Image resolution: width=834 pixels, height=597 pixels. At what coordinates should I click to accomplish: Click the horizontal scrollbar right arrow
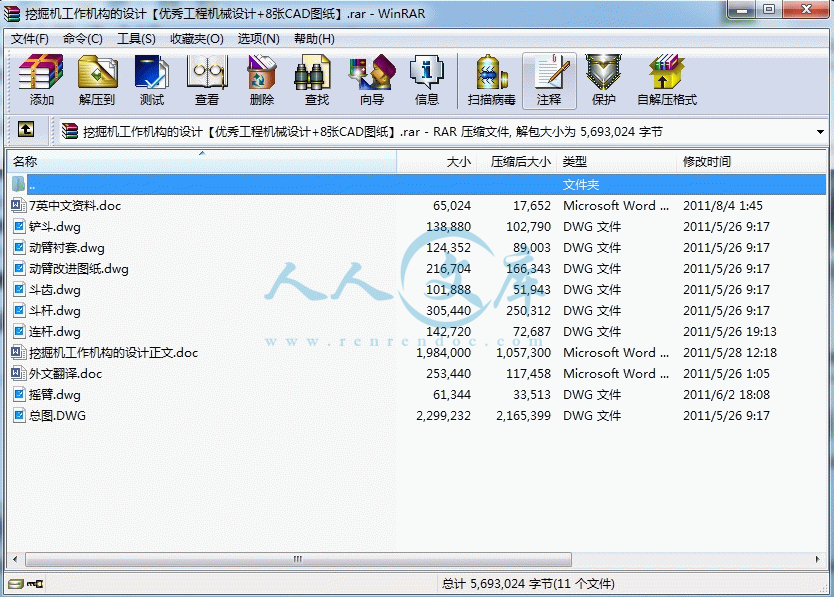[x=818, y=559]
